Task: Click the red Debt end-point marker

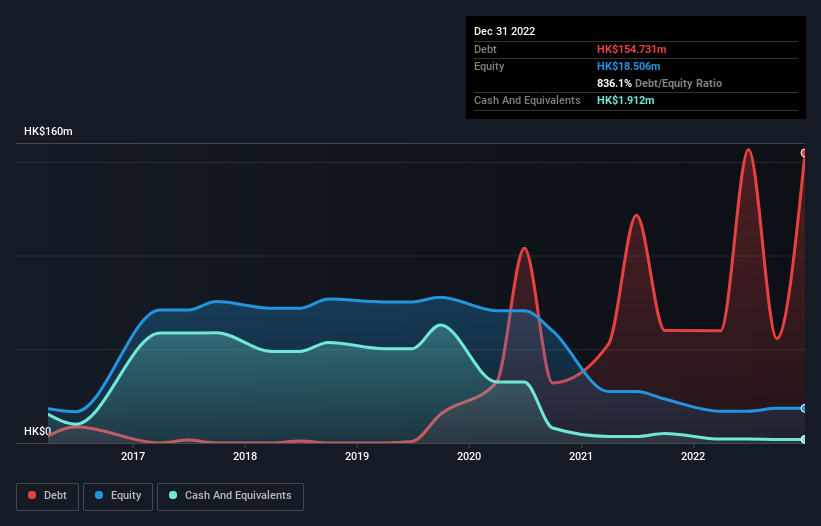Action: pyautogui.click(x=804, y=153)
